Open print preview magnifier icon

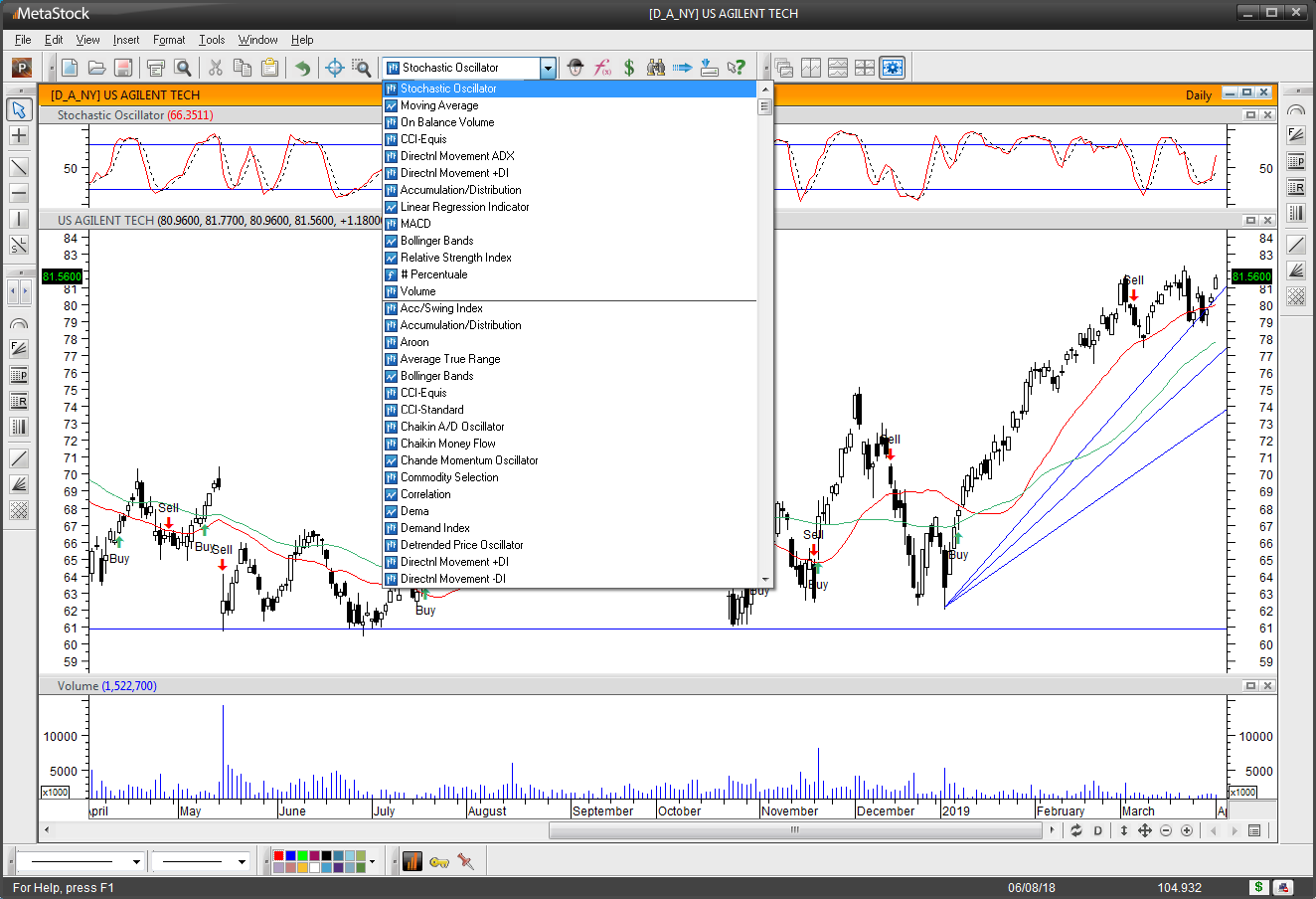pyautogui.click(x=183, y=68)
